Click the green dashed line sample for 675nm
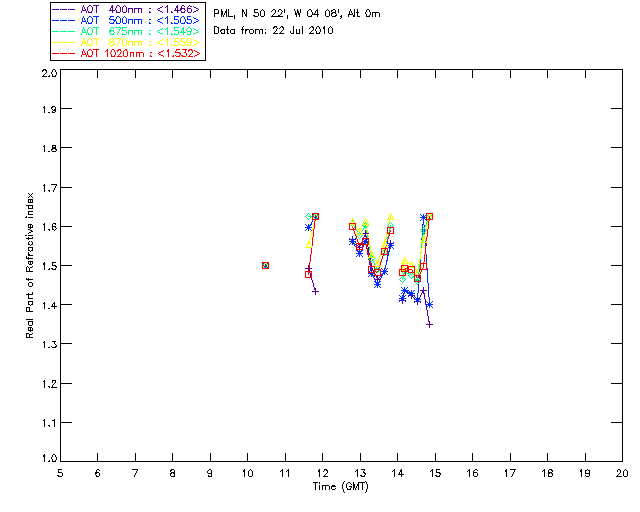 pyautogui.click(x=64, y=31)
